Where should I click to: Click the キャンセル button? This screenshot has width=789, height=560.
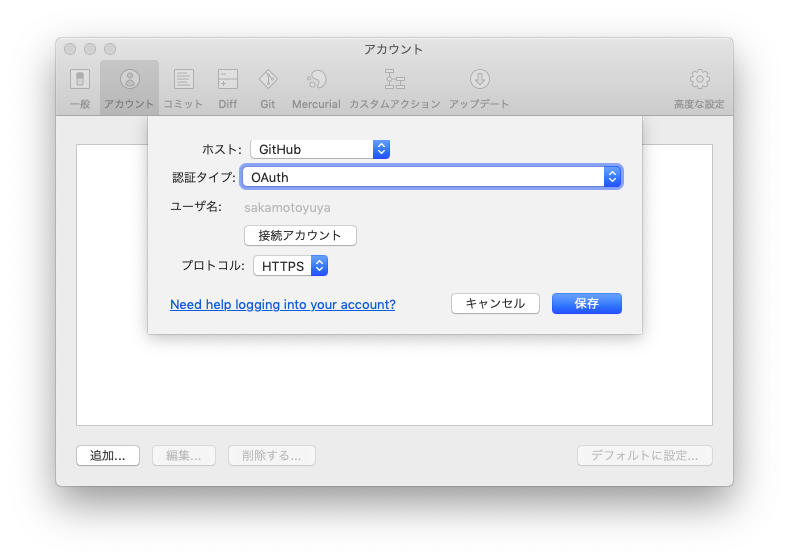point(495,303)
